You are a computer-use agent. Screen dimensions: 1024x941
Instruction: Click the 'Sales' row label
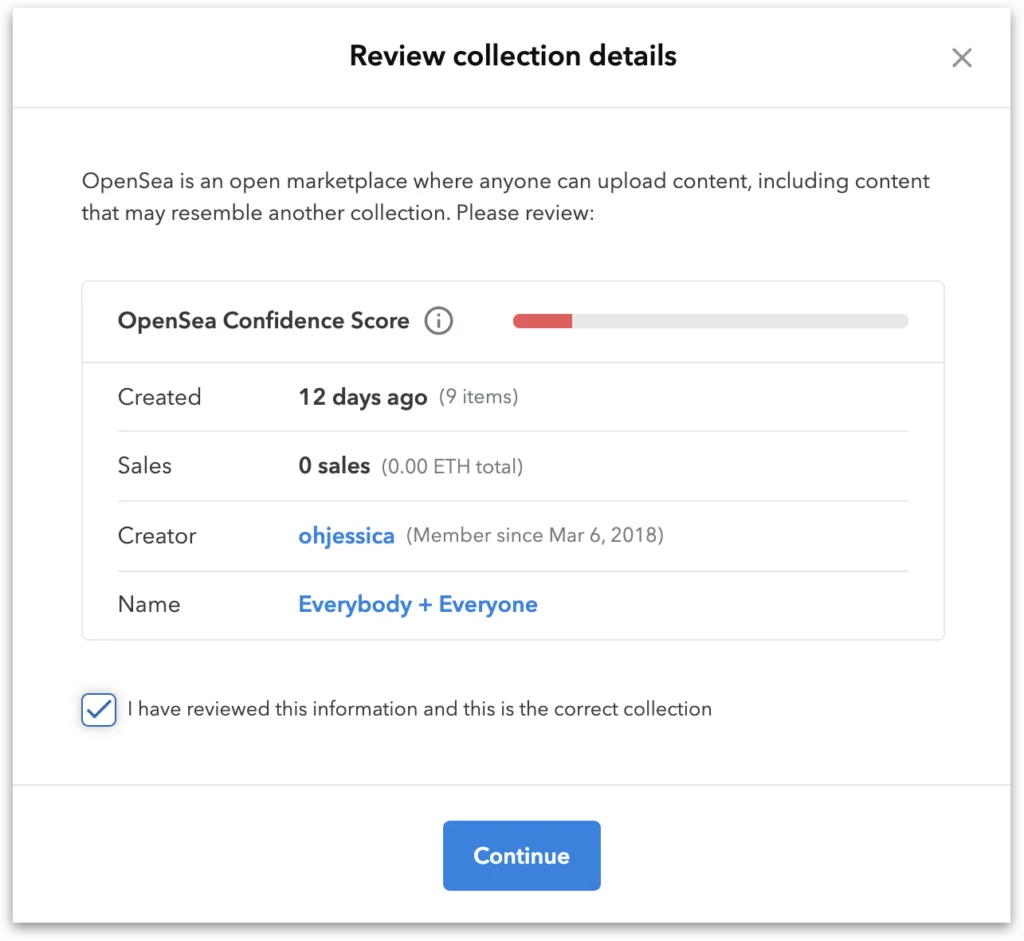click(x=144, y=466)
